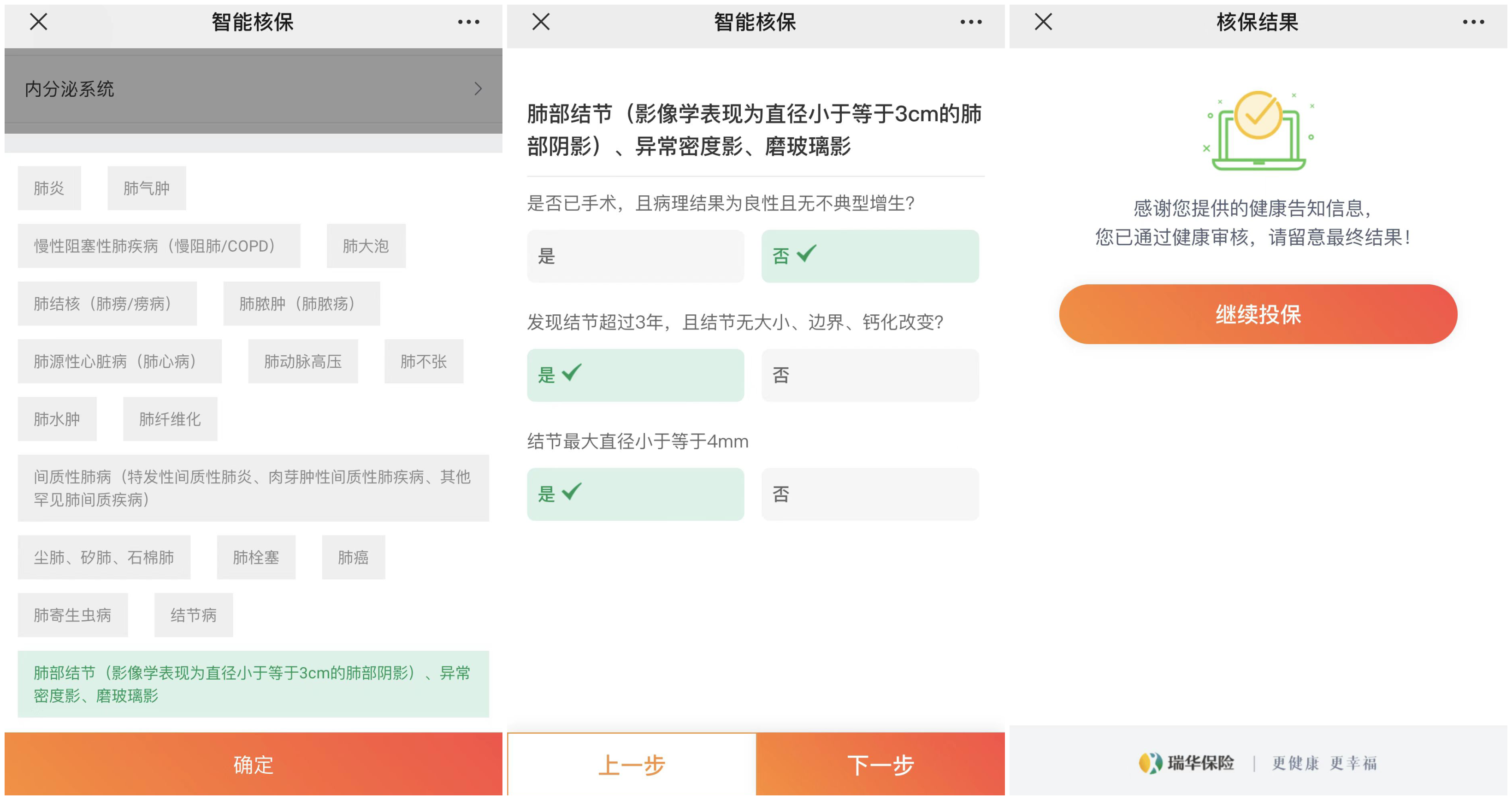The image size is (1512, 800).
Task: Go back with the 上一步 button
Action: [x=632, y=765]
